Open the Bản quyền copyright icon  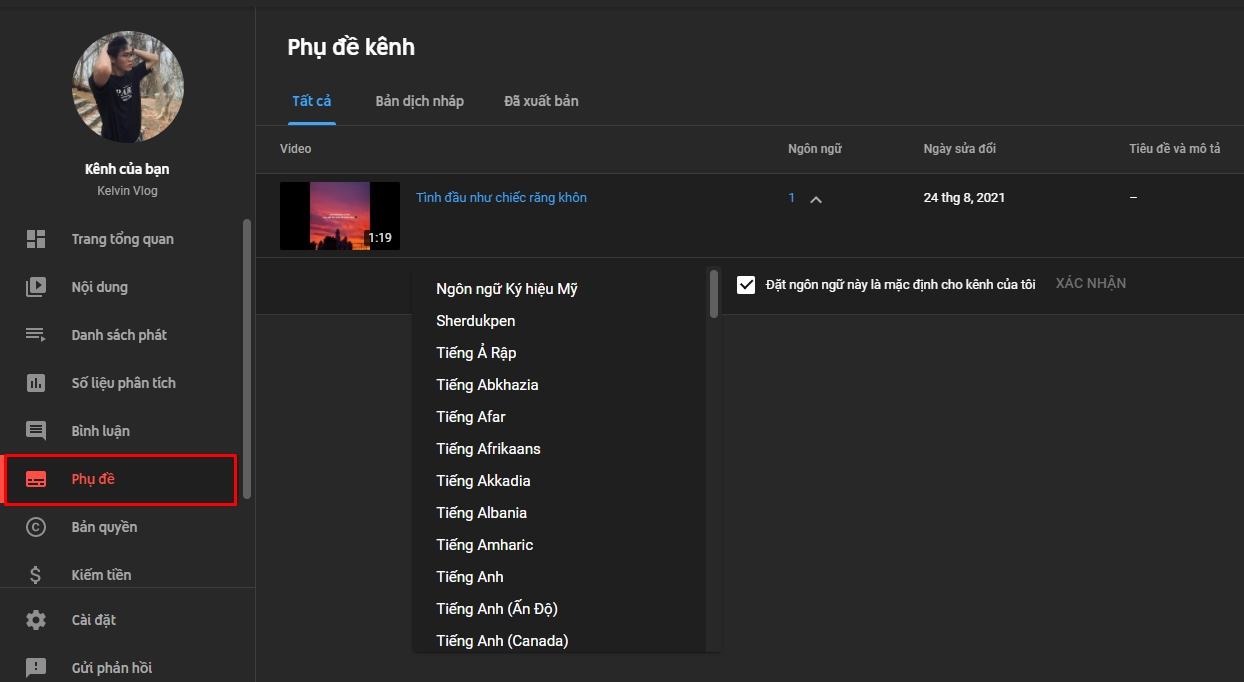[x=36, y=526]
